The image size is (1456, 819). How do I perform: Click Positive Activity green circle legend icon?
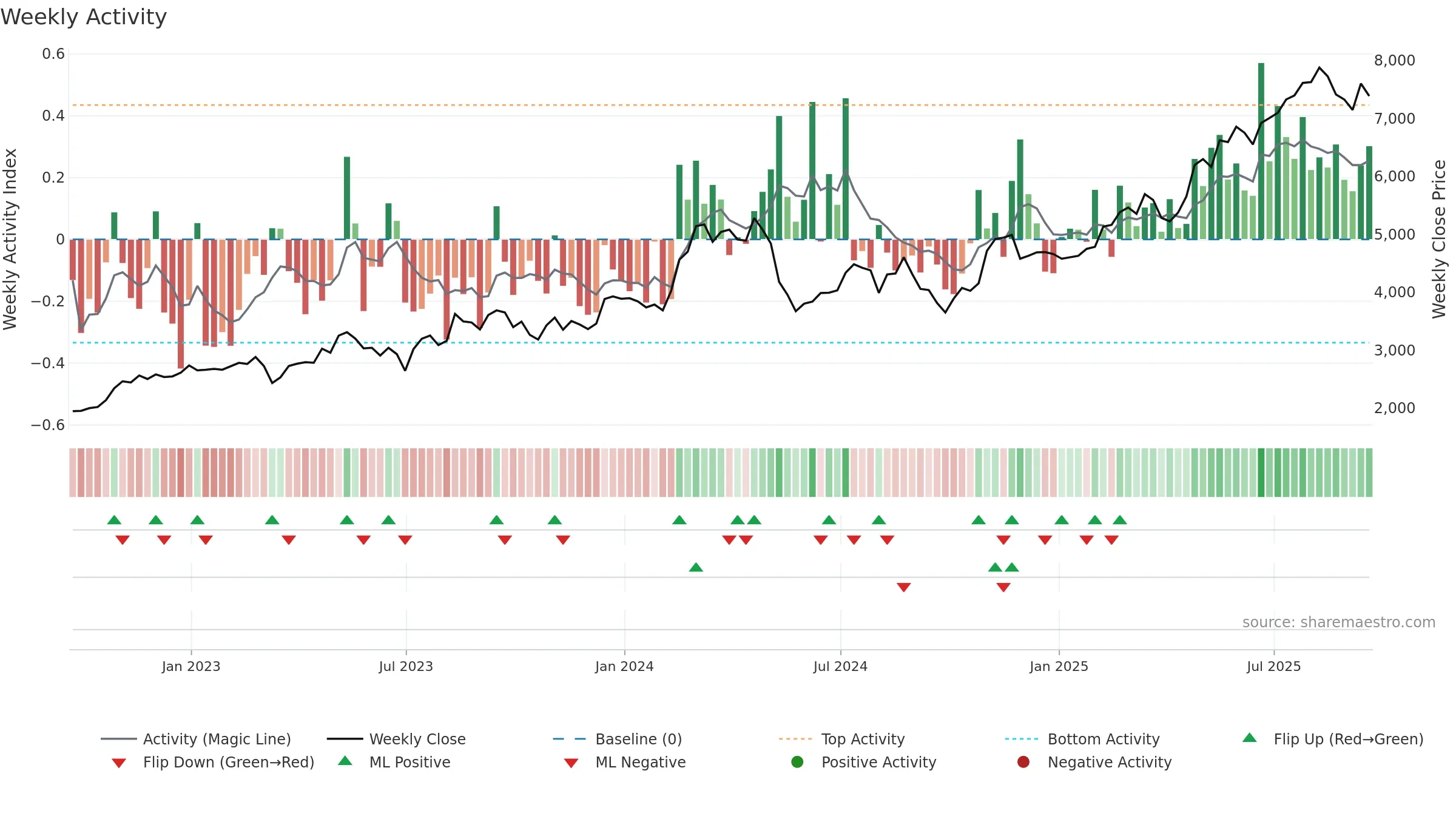coord(797,762)
